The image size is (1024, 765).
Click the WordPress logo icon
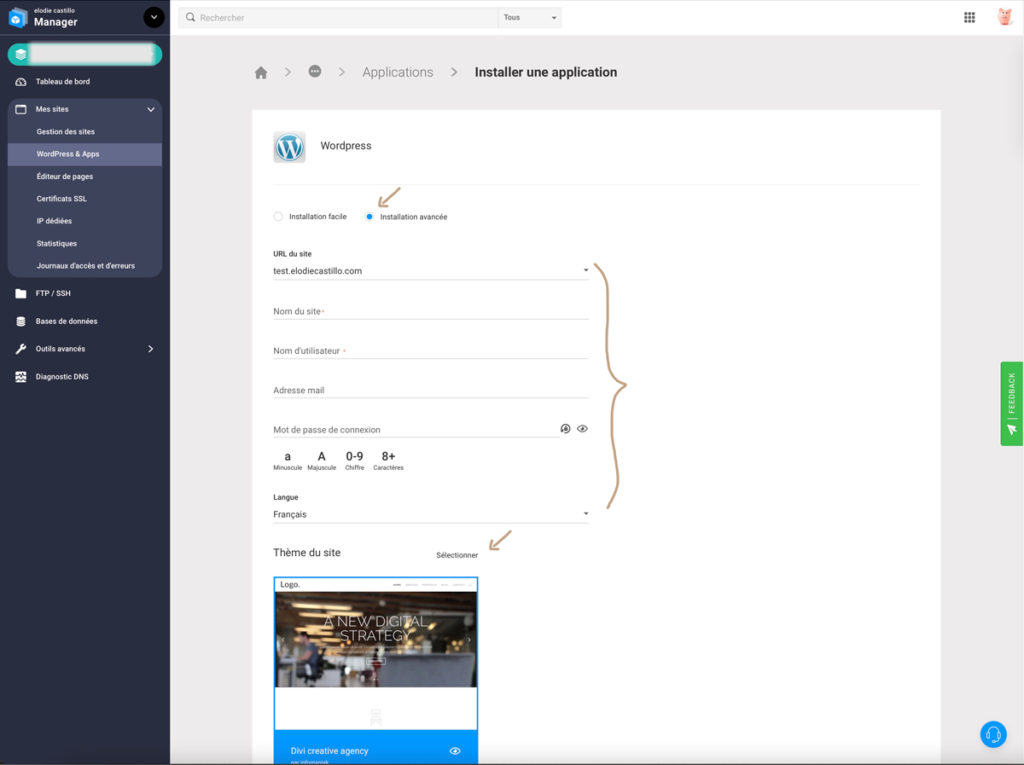pos(289,147)
